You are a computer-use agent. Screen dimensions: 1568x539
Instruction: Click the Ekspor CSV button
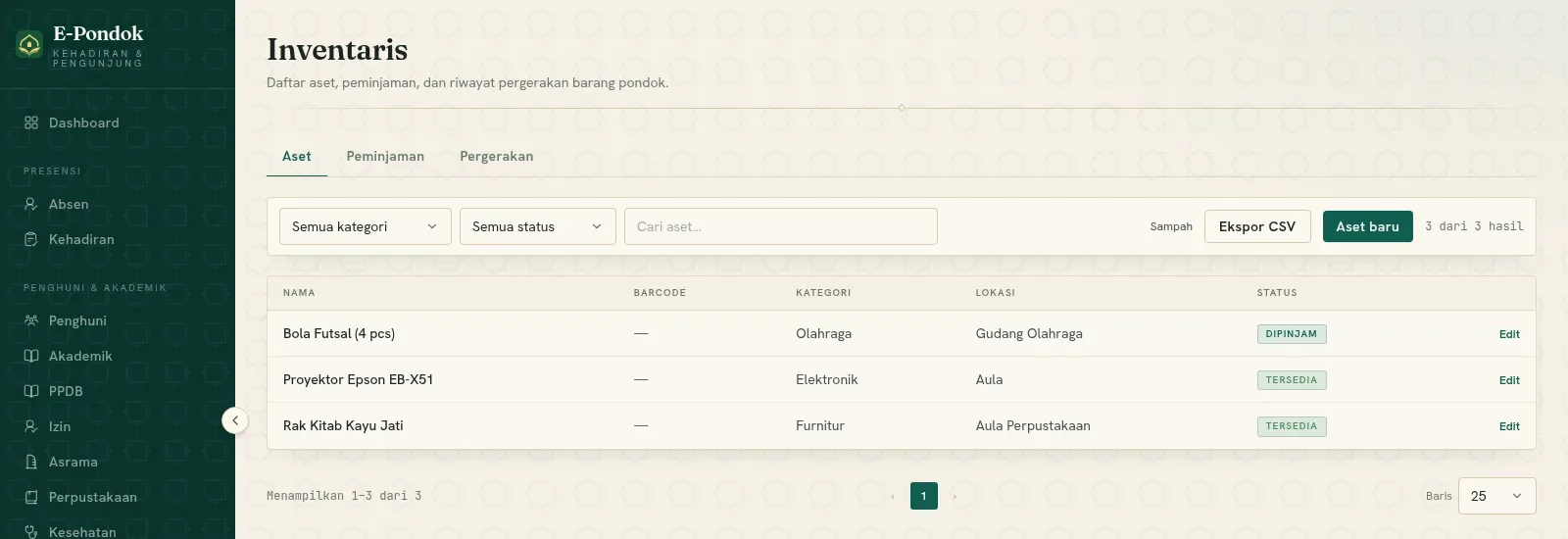[1257, 226]
